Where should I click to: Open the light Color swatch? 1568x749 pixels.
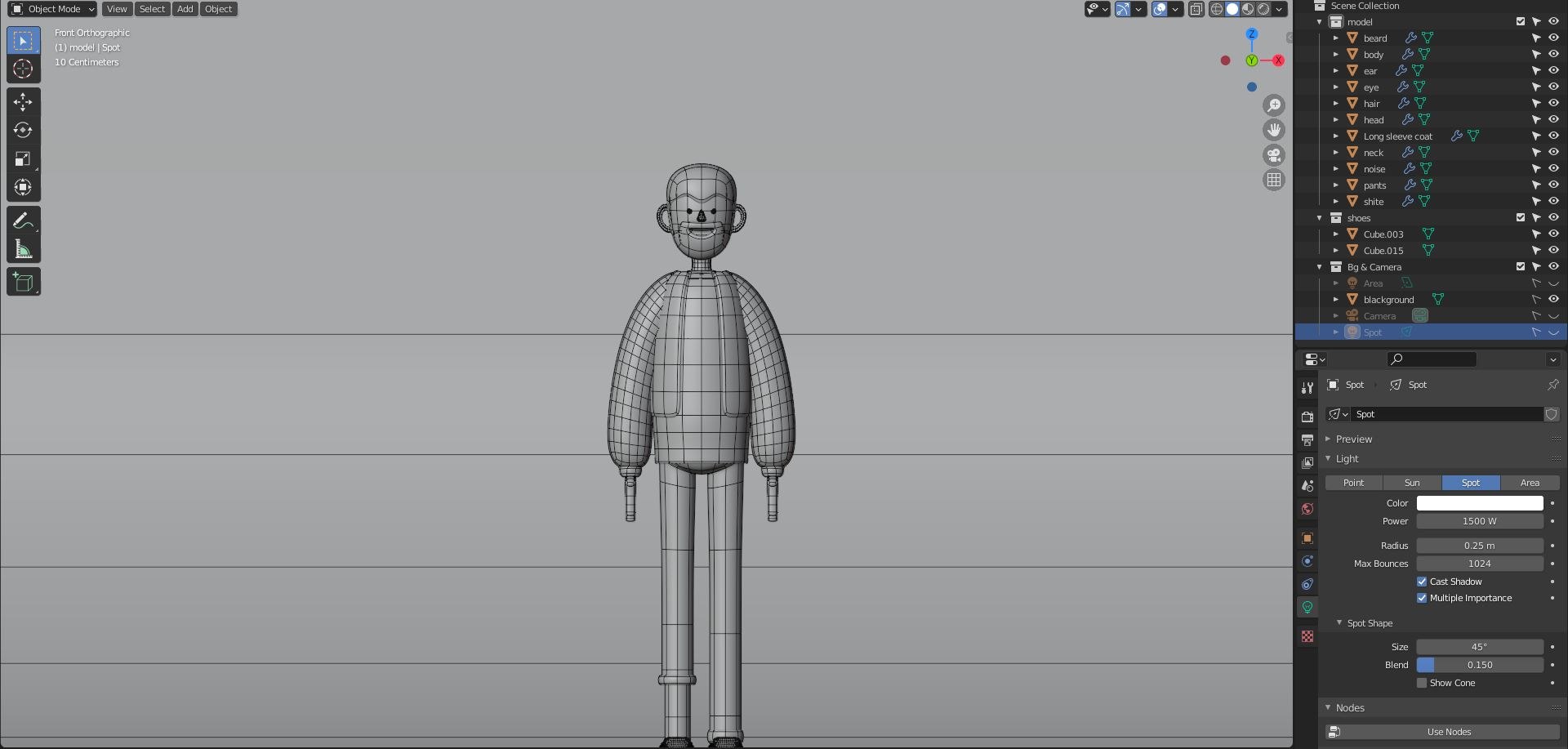point(1480,503)
